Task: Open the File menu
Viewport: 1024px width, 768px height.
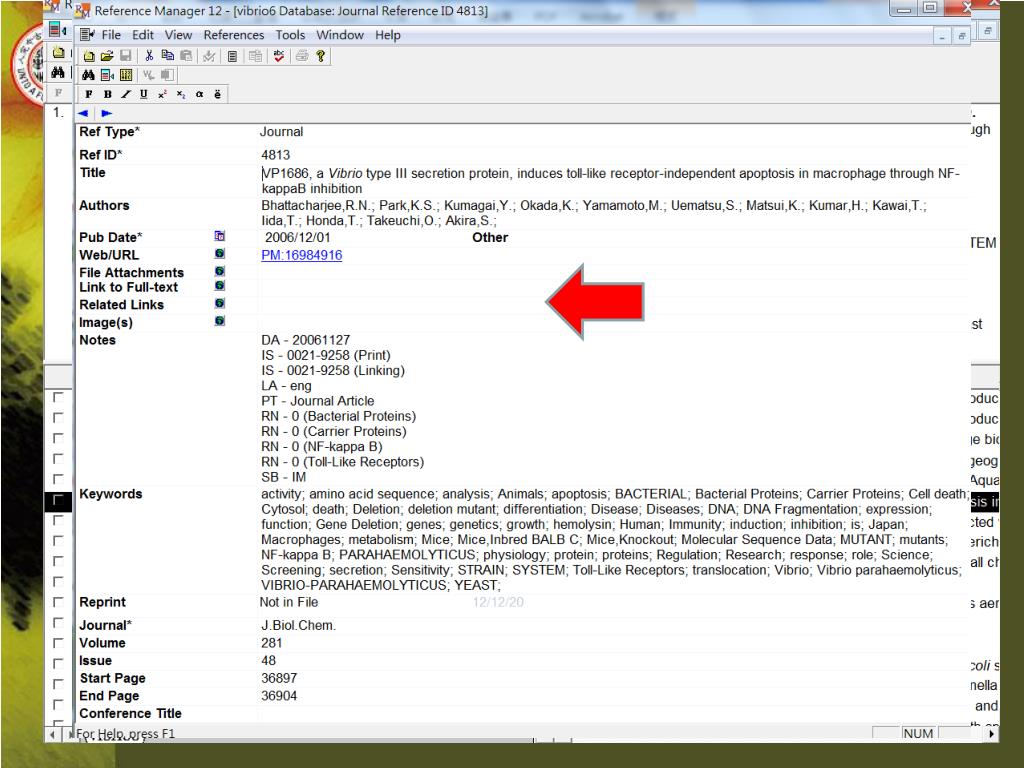Action: (x=111, y=35)
